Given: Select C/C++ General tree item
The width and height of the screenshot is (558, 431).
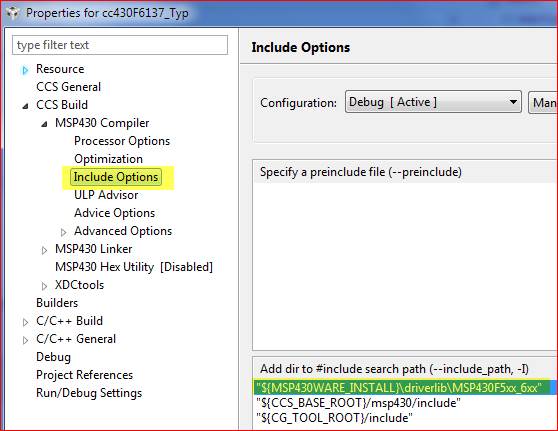Looking at the screenshot, I should click(x=76, y=339).
